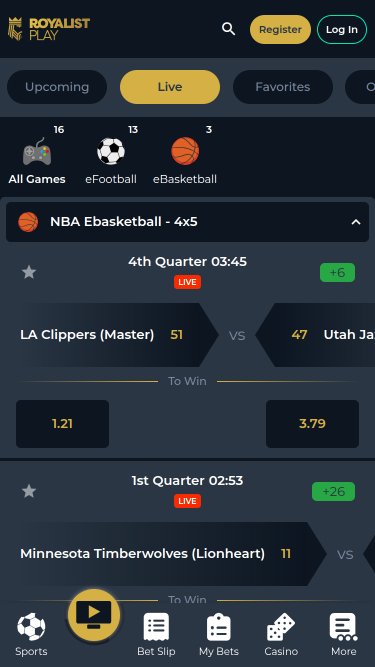
Task: Open the search magnifier icon
Action: (228, 29)
